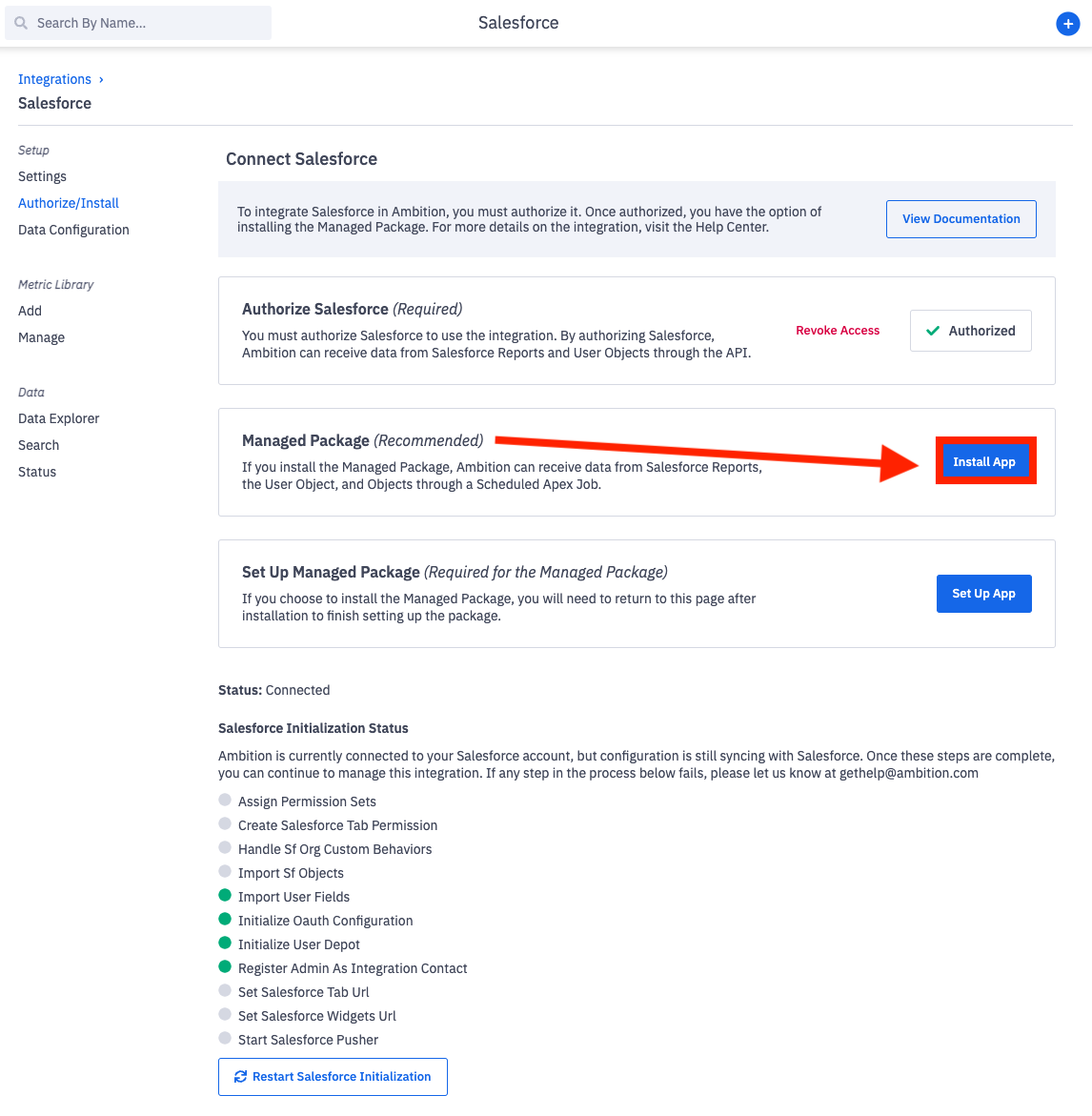Image resolution: width=1092 pixels, height=1116 pixels.
Task: Click the refresh icon on Restart button
Action: tap(240, 1077)
